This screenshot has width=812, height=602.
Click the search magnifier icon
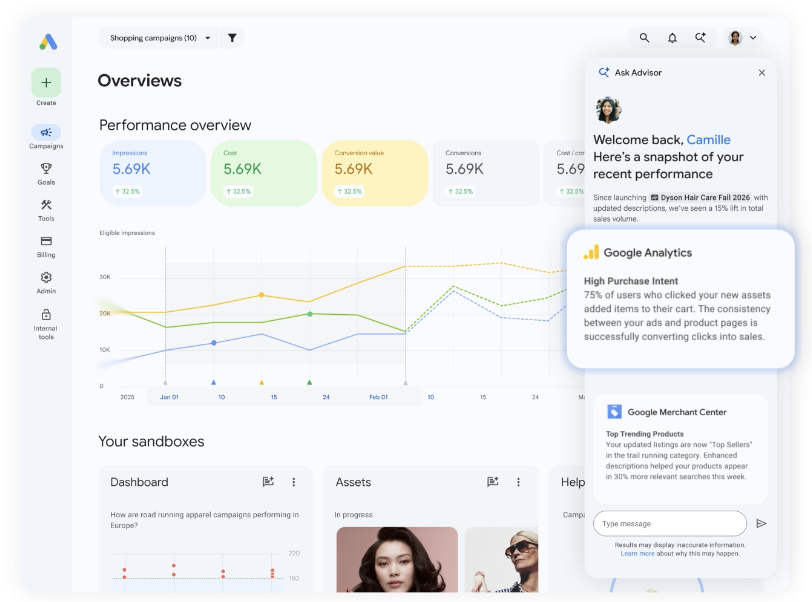click(644, 38)
